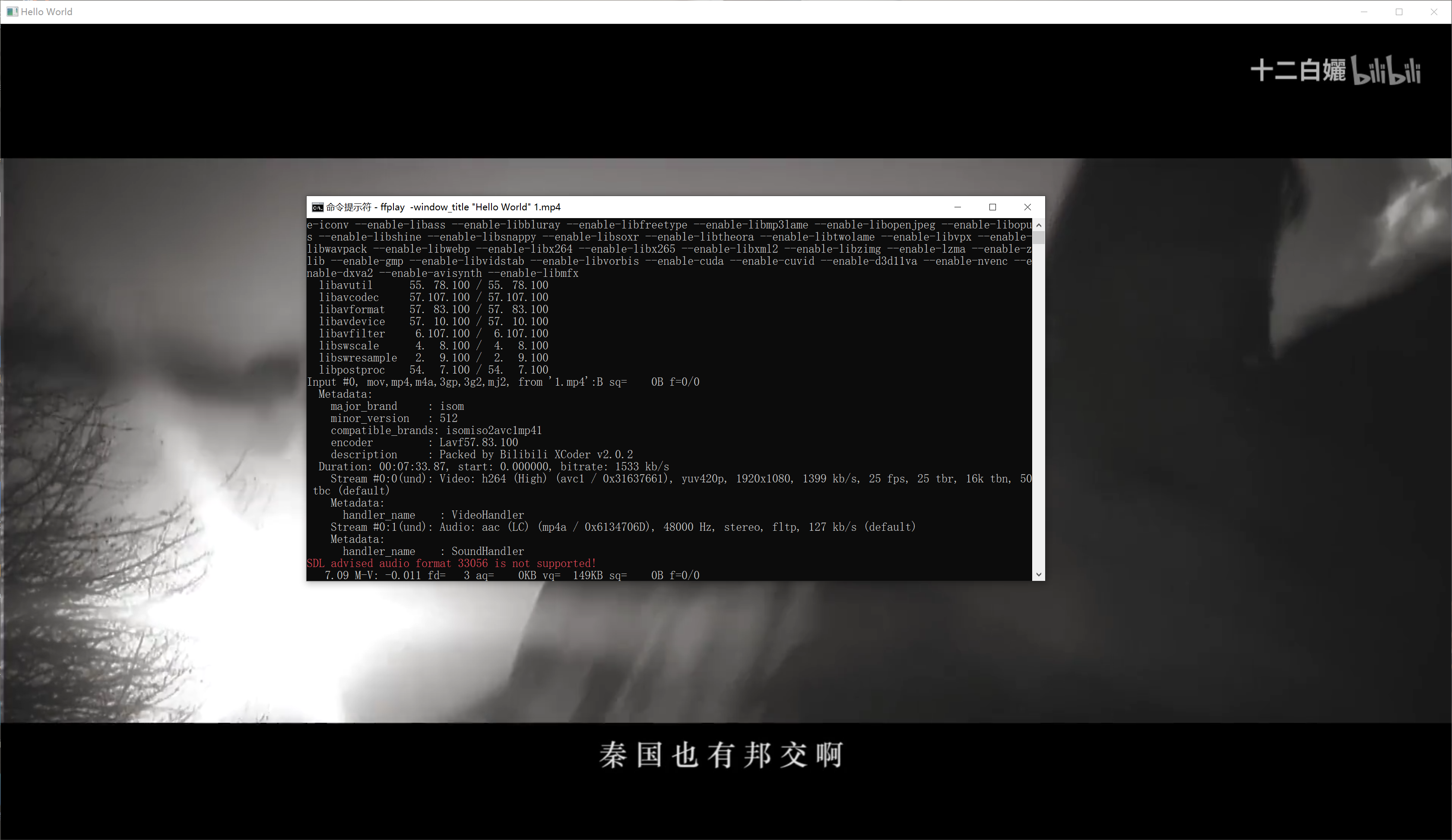Click the scroll-up arrow of the console scrollbar
Screen dimensions: 1452x840
(1038, 225)
